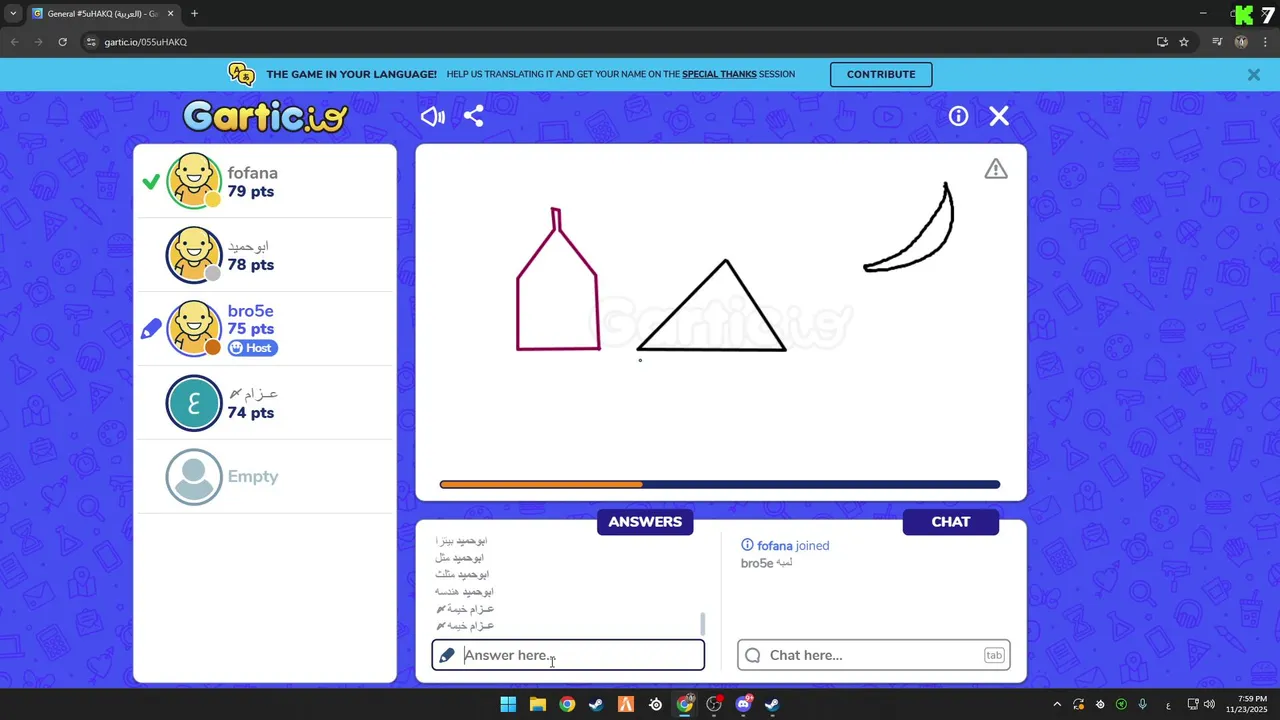The height and width of the screenshot is (720, 1280).
Task: Expand the tab search dropdown arrow
Action: (x=13, y=14)
